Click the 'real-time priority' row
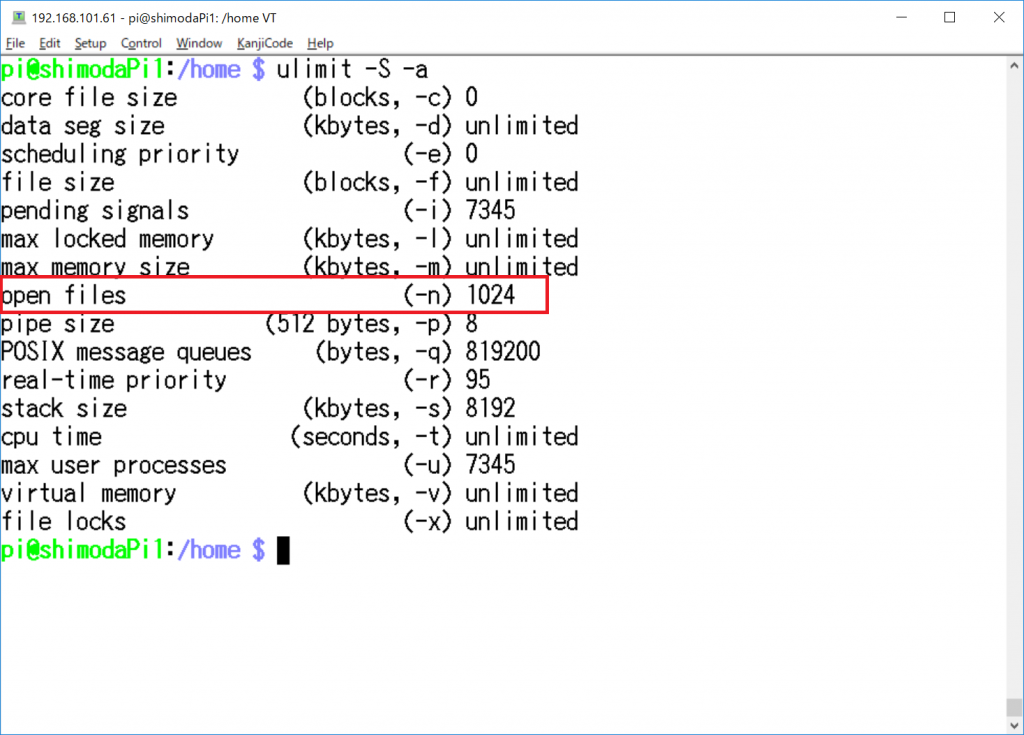 point(245,380)
